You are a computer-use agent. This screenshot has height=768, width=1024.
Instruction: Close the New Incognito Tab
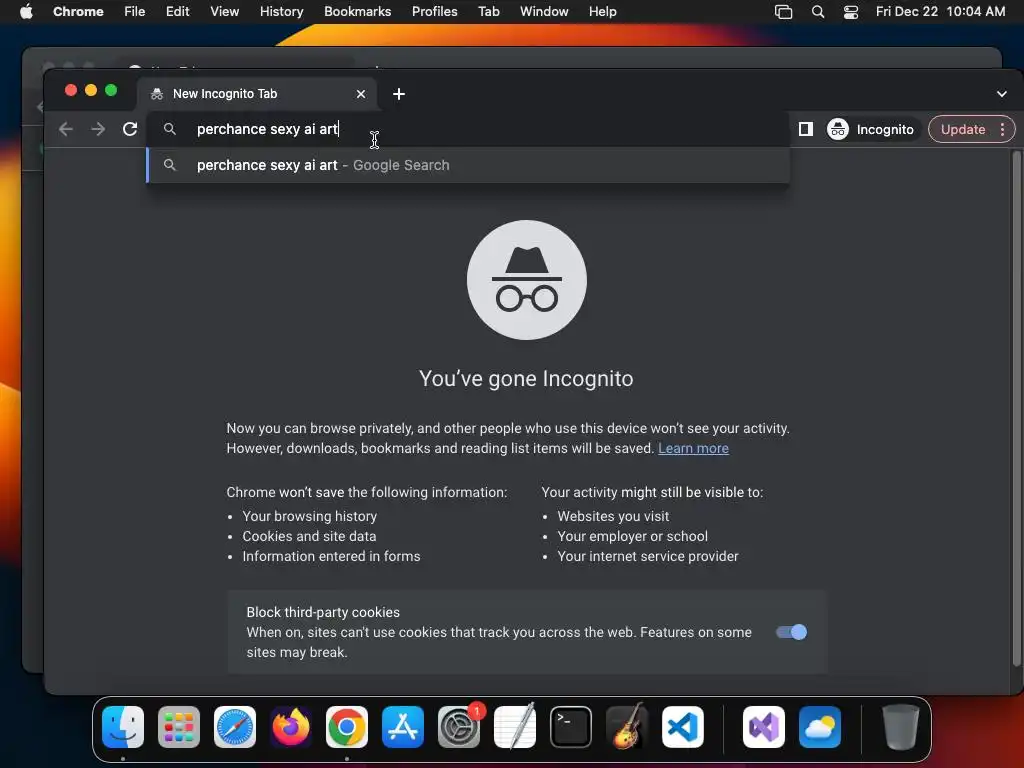click(x=361, y=94)
